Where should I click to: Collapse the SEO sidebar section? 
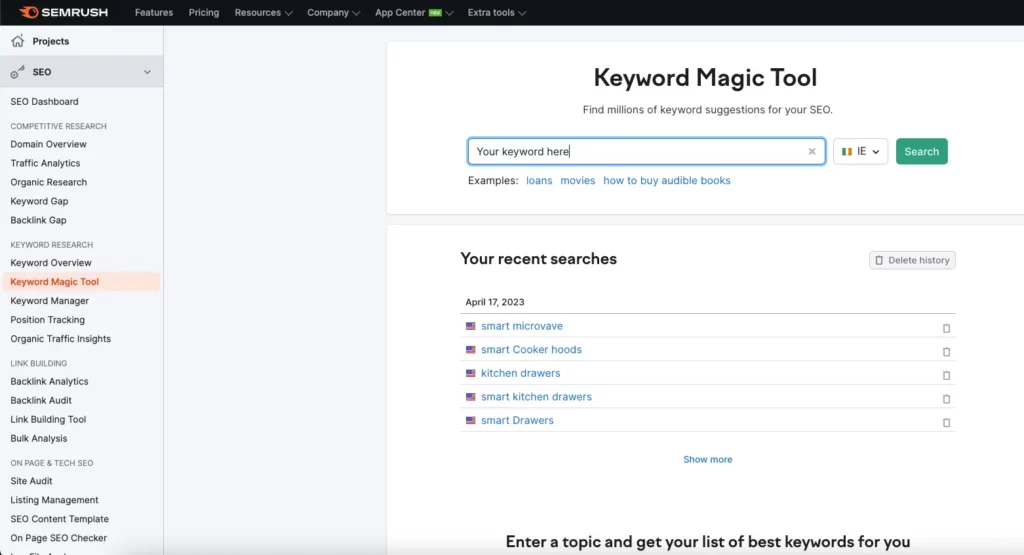147,72
